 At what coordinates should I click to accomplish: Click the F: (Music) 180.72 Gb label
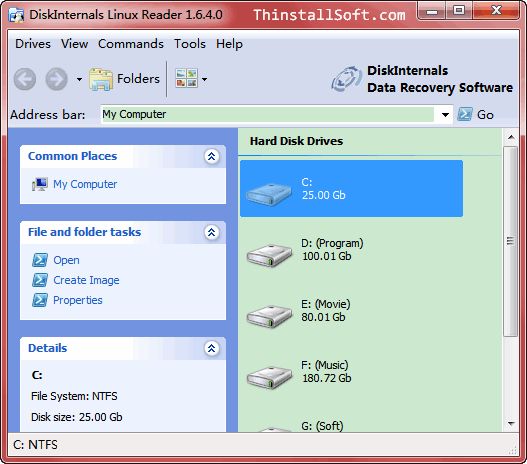click(326, 372)
